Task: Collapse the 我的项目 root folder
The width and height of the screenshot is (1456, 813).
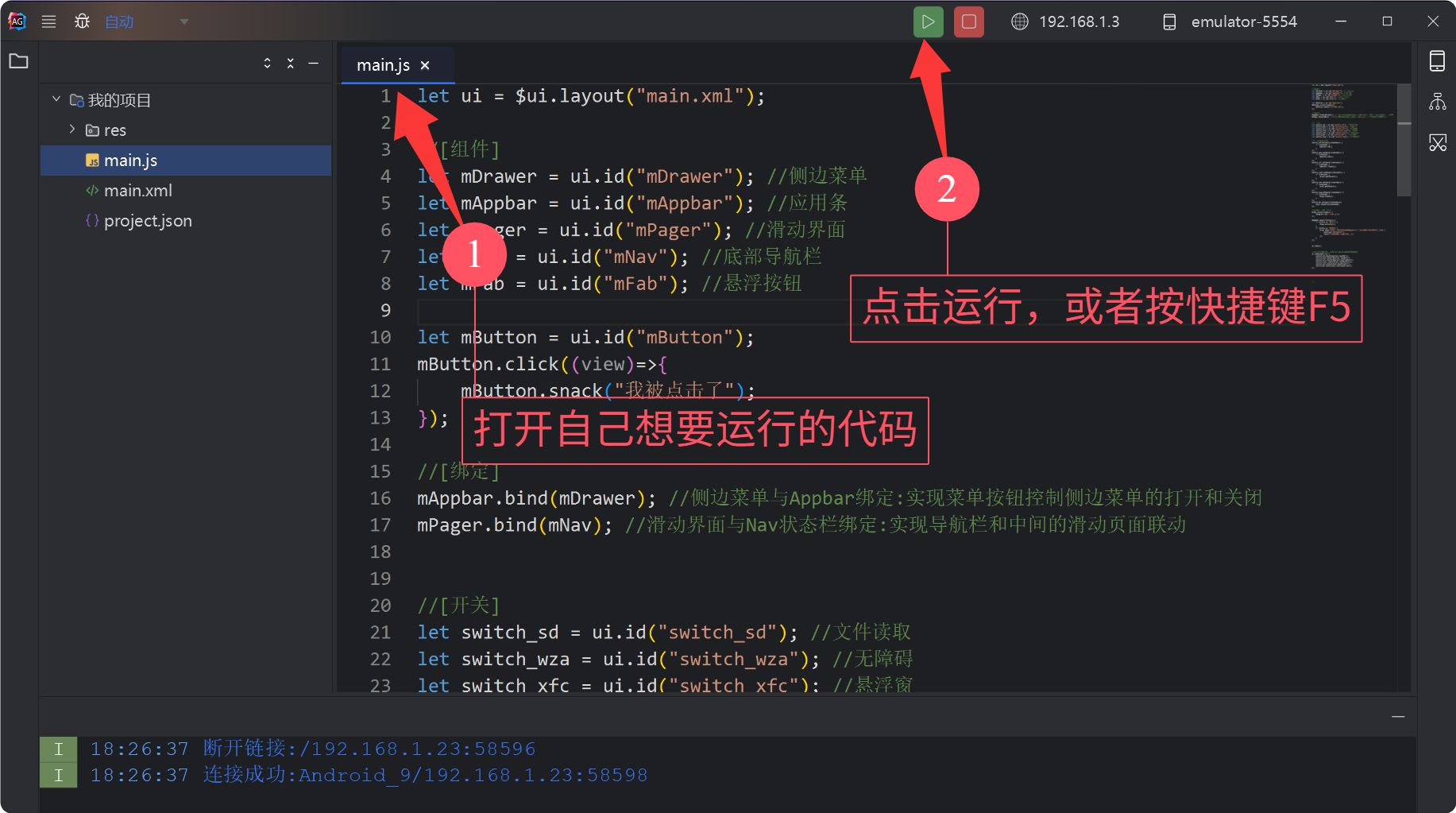Action: click(x=56, y=99)
